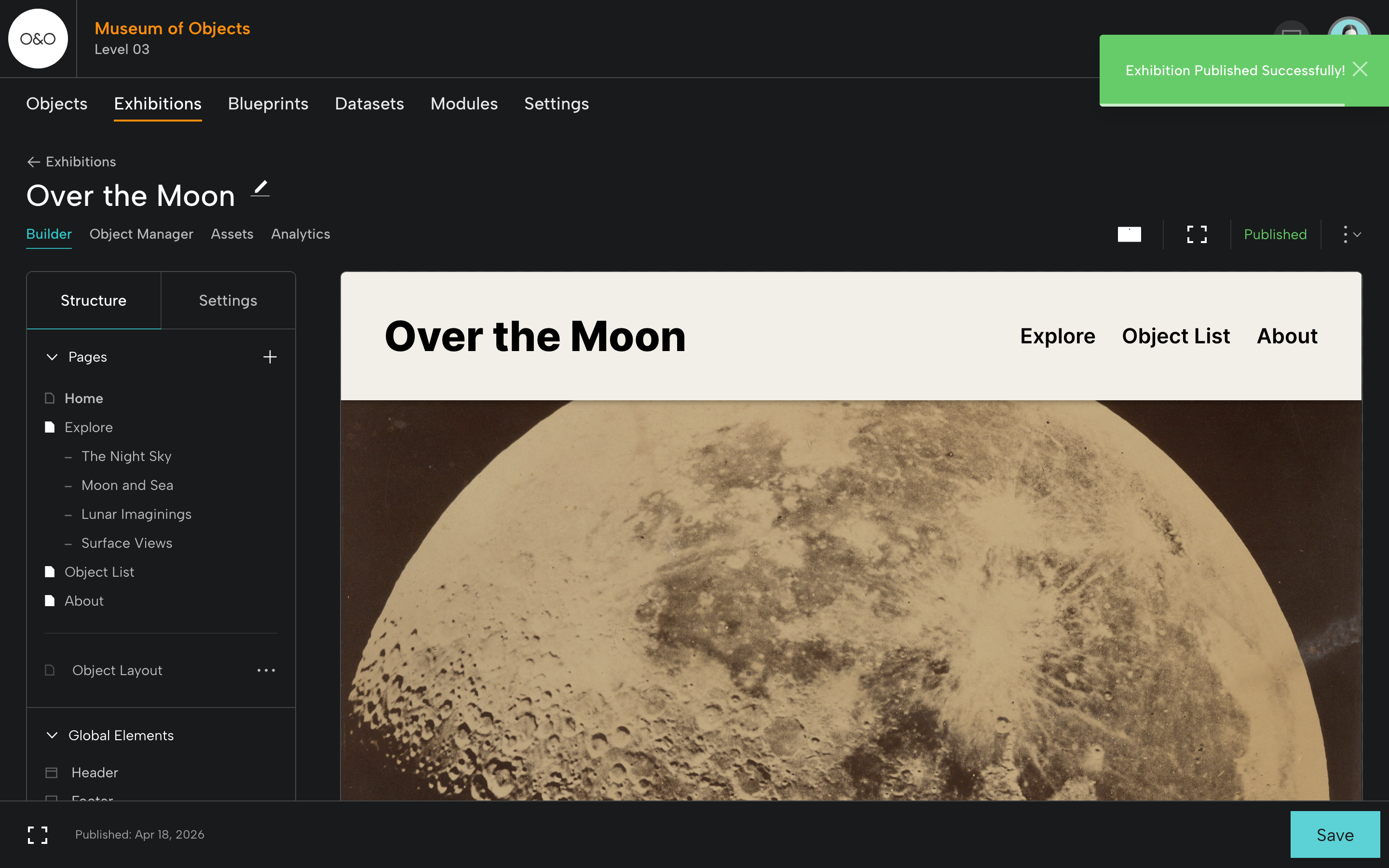
Task: Click the page icon beside Home
Action: point(50,398)
